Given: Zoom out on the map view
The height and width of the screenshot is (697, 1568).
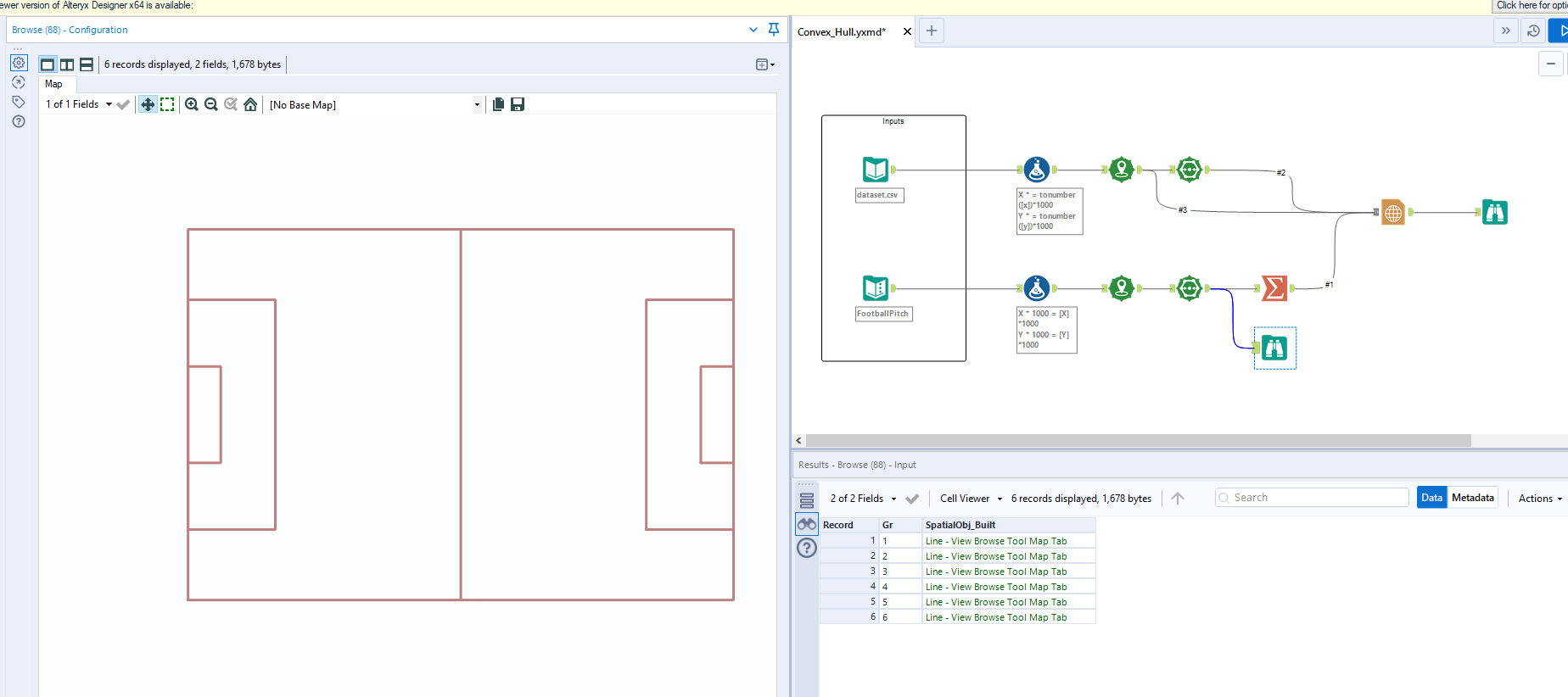Looking at the screenshot, I should pos(211,104).
